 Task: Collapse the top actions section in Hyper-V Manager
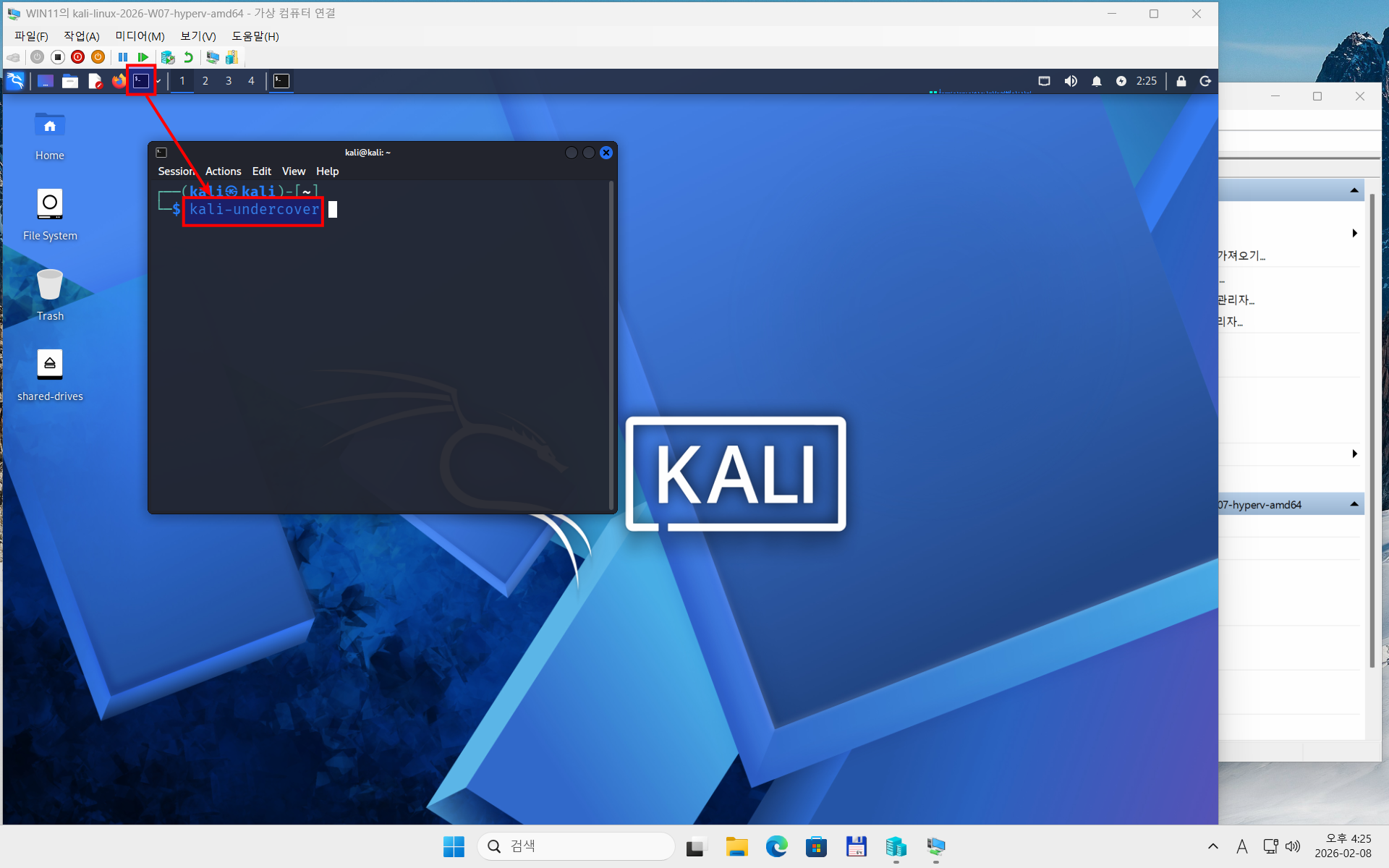1354,190
